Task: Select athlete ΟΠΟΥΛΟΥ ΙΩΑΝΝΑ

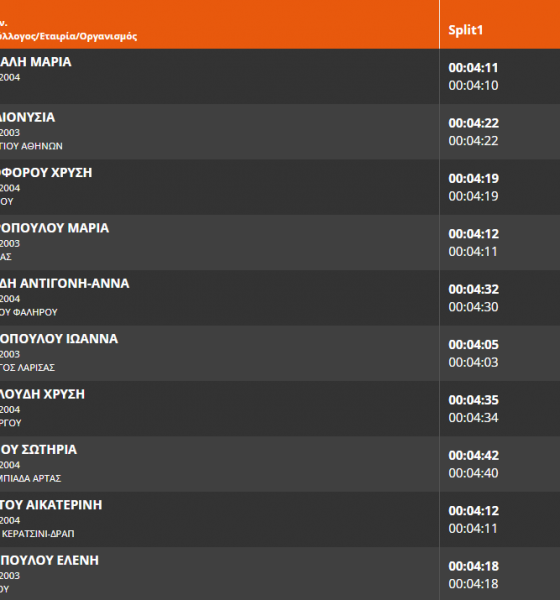Action: point(59,339)
